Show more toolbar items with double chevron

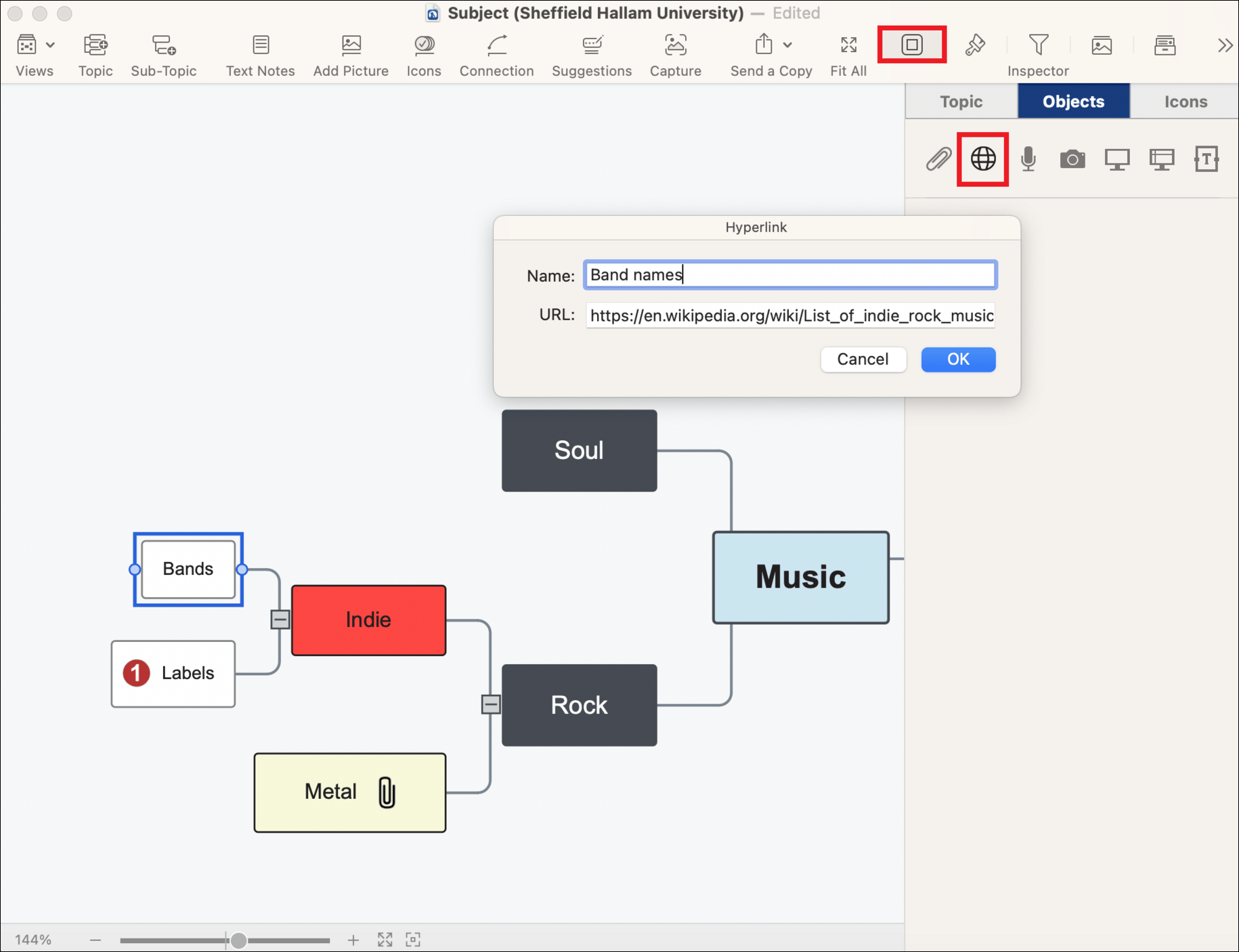click(1224, 45)
